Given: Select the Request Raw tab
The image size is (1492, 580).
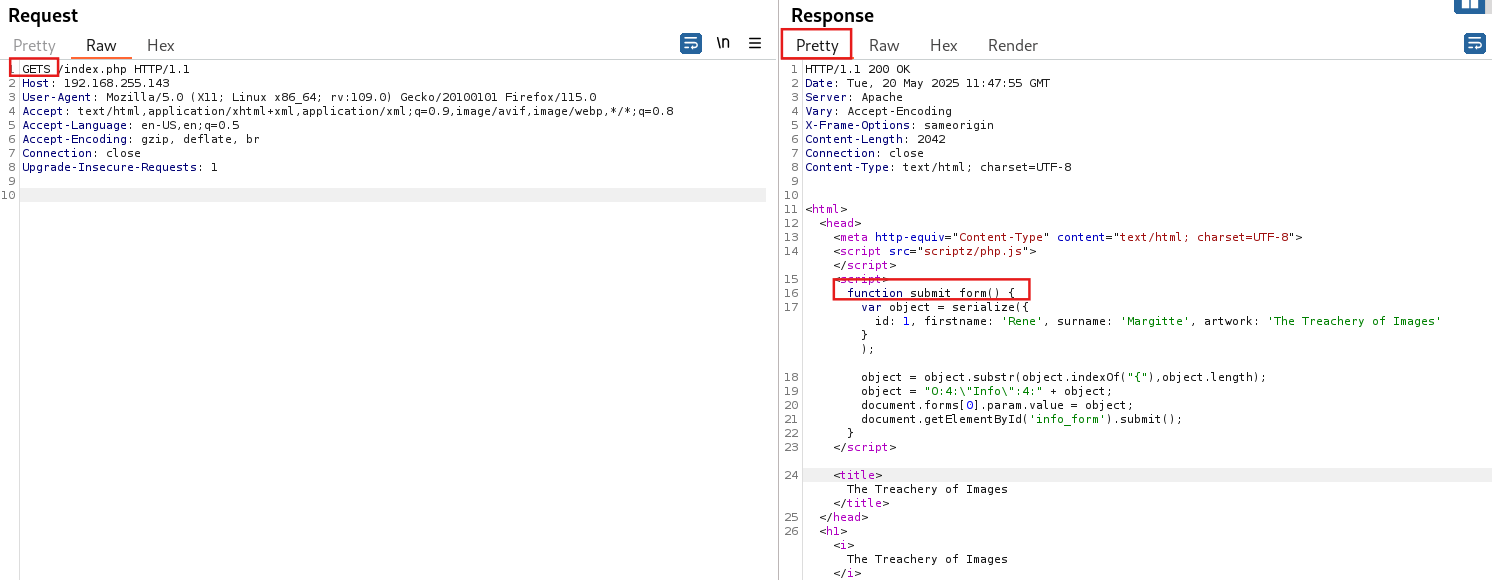Looking at the screenshot, I should [101, 45].
